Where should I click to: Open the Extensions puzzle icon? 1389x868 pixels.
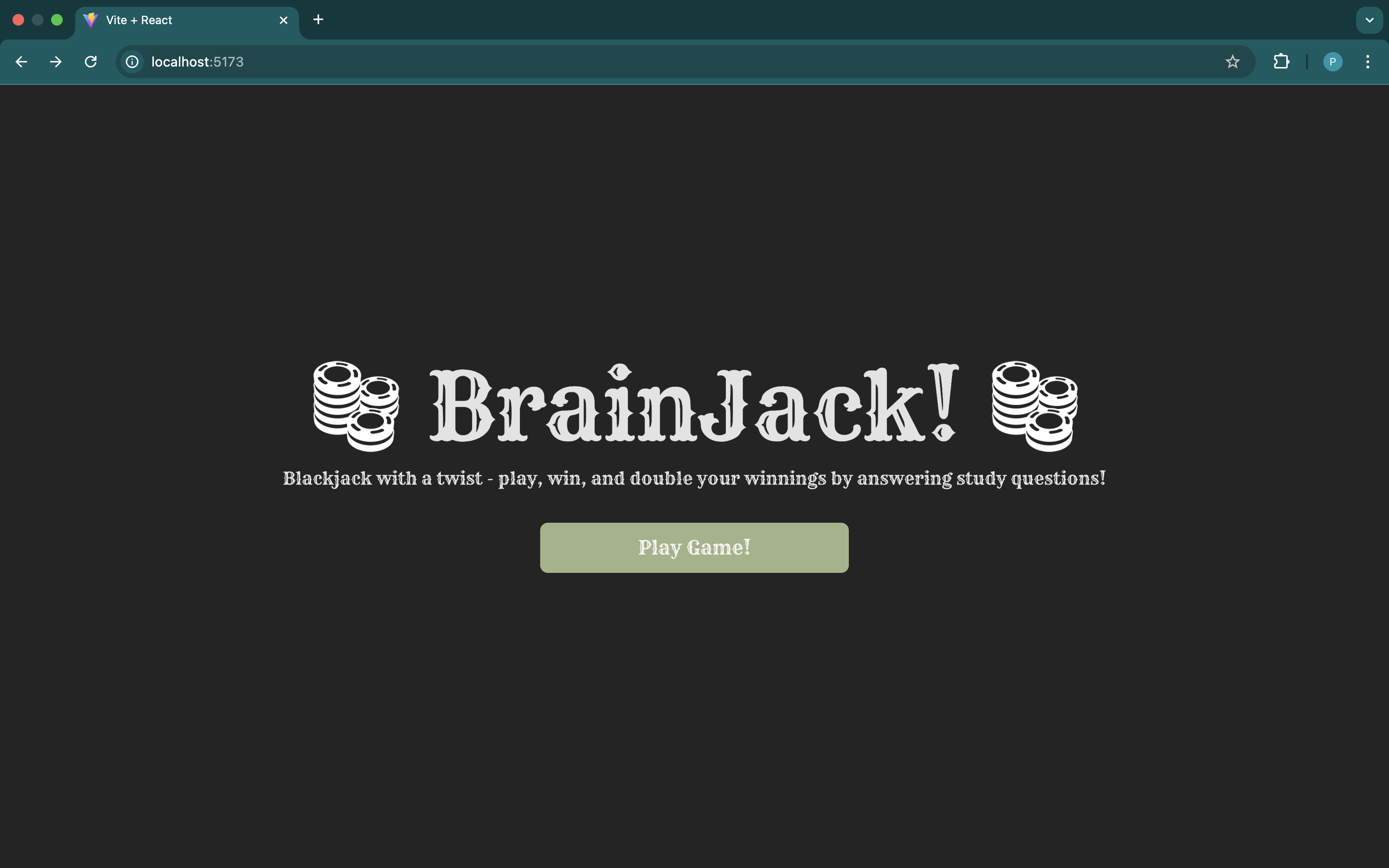[1281, 61]
